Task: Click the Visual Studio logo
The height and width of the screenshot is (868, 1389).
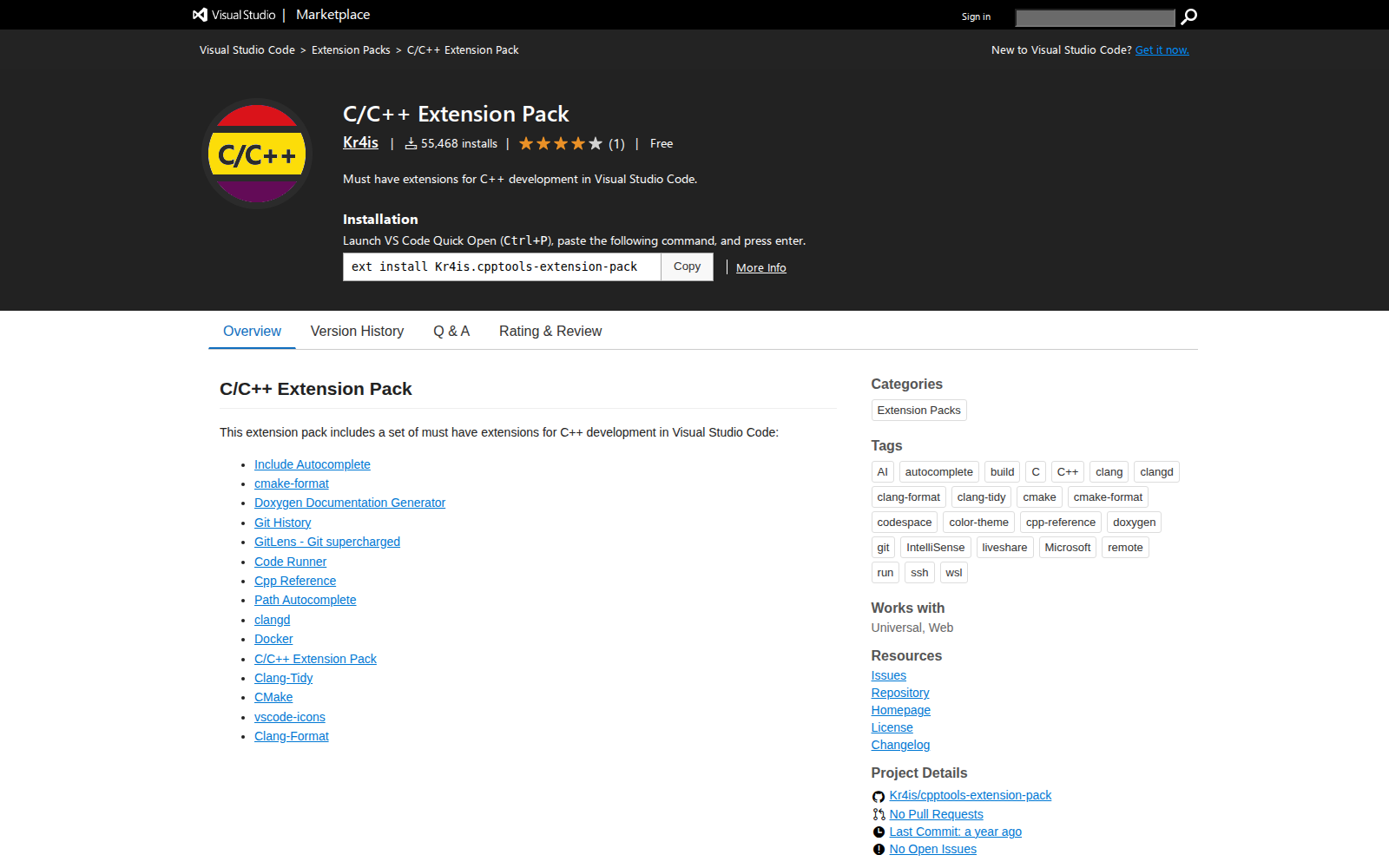Action: (x=200, y=14)
